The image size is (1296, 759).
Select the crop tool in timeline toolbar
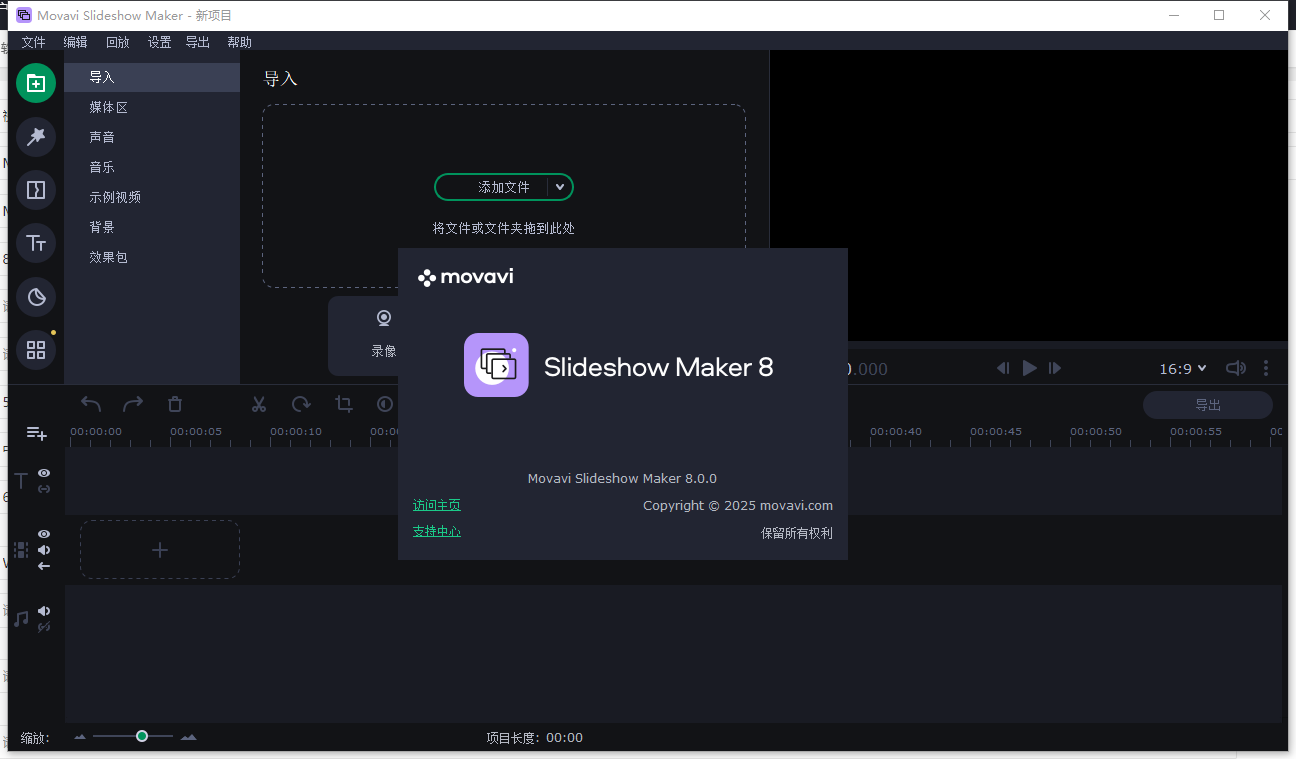click(344, 404)
